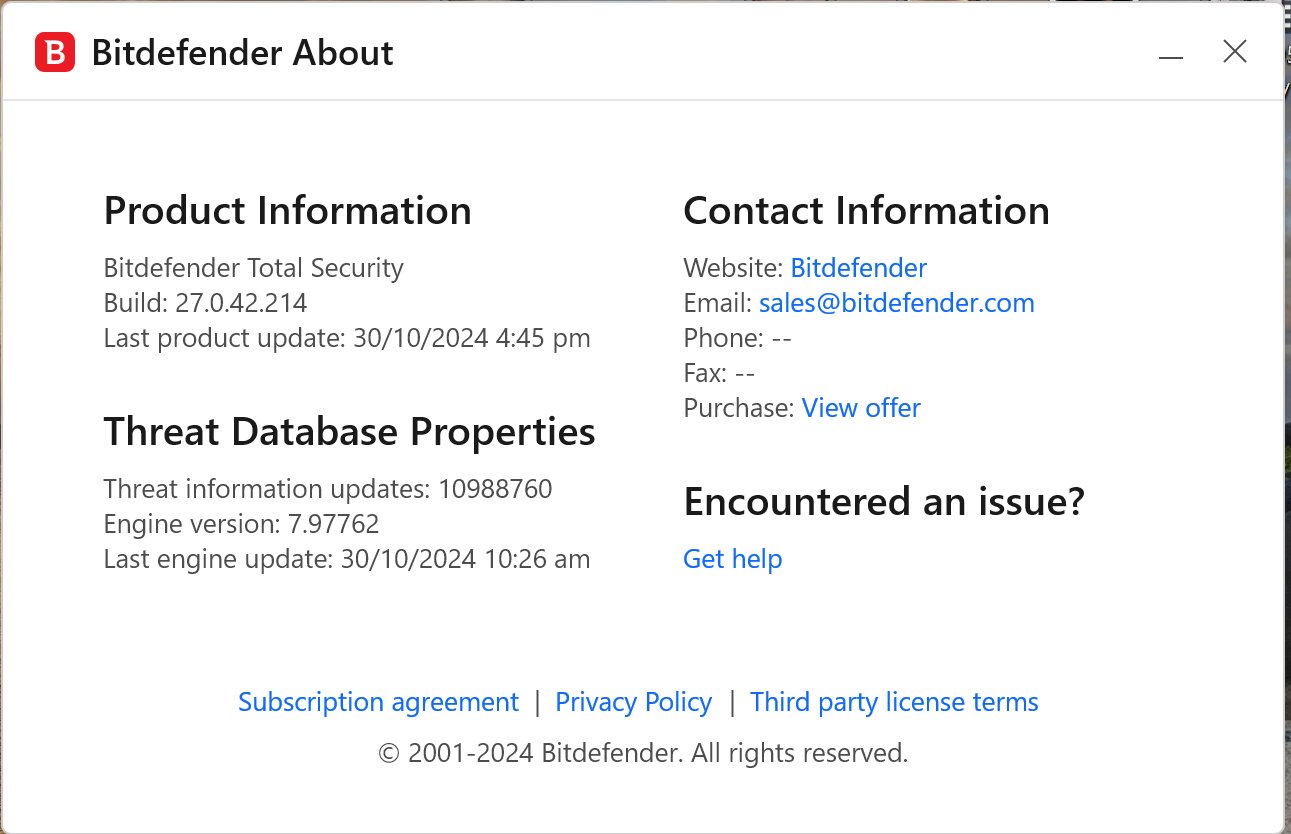
Task: Click the Last product update line
Action: tap(347, 338)
